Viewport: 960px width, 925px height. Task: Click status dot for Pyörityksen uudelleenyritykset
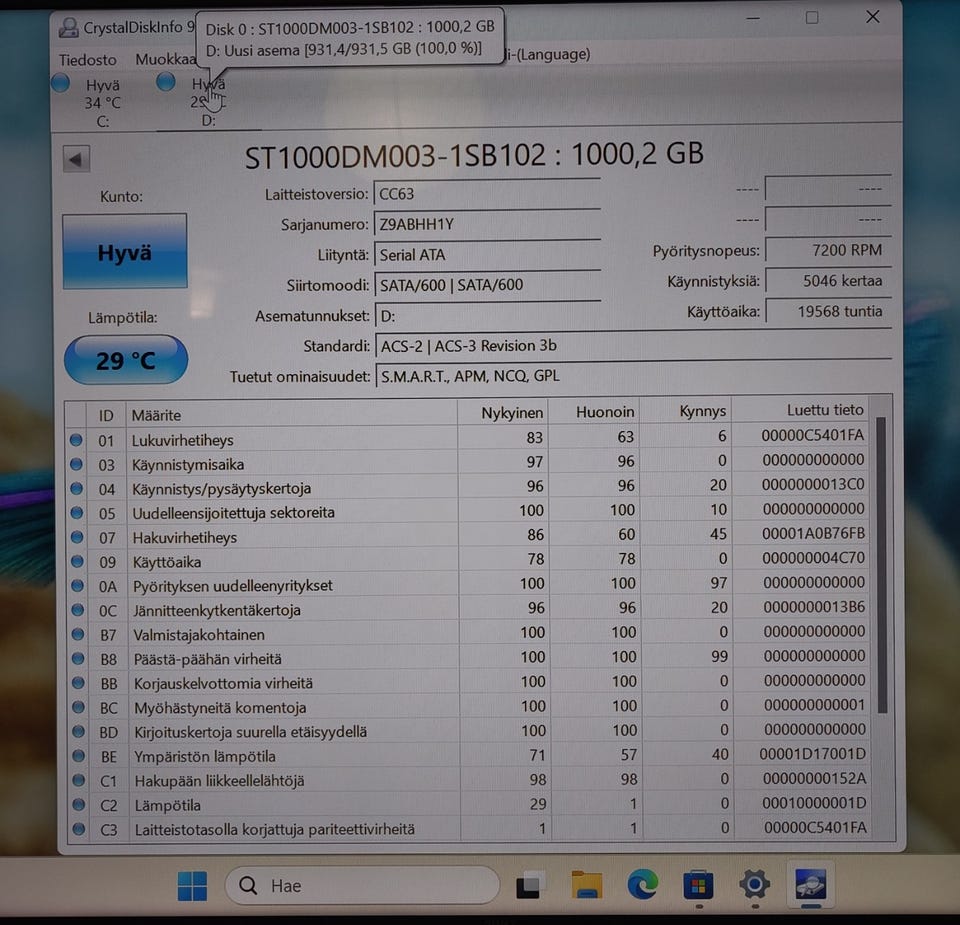coord(77,585)
